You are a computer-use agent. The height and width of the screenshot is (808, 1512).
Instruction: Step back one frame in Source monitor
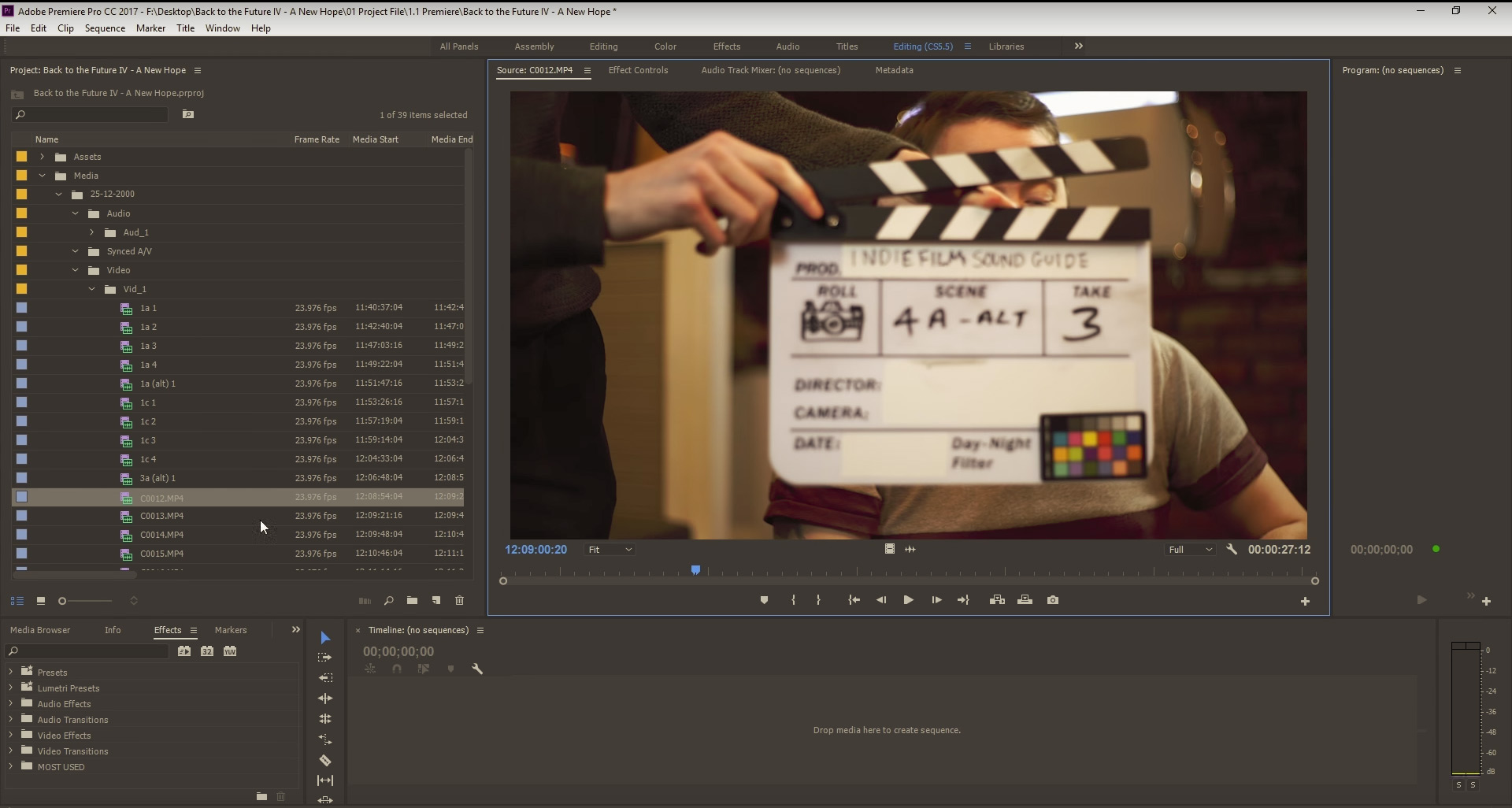tap(881, 600)
